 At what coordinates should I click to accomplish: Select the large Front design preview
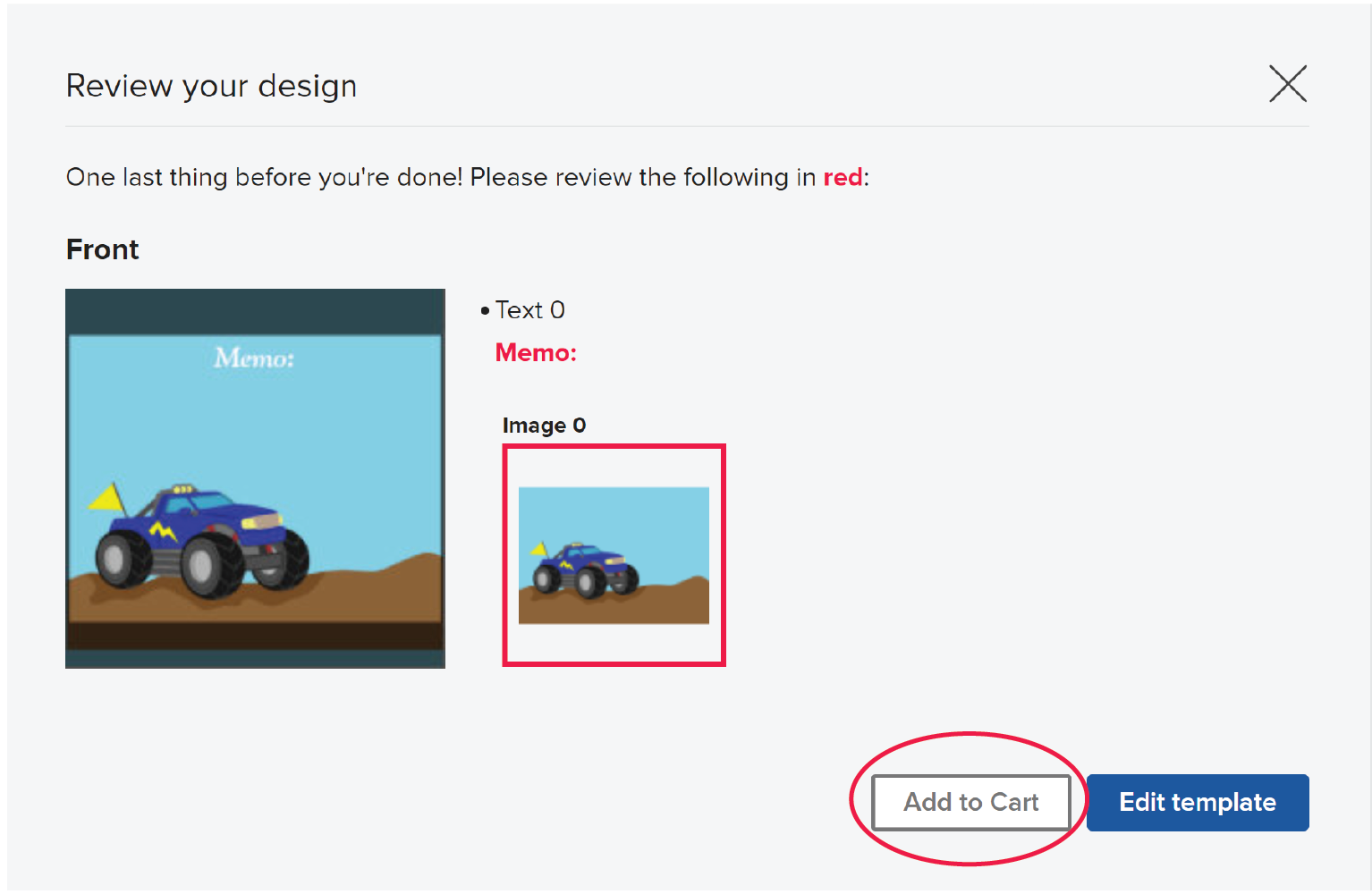point(255,478)
